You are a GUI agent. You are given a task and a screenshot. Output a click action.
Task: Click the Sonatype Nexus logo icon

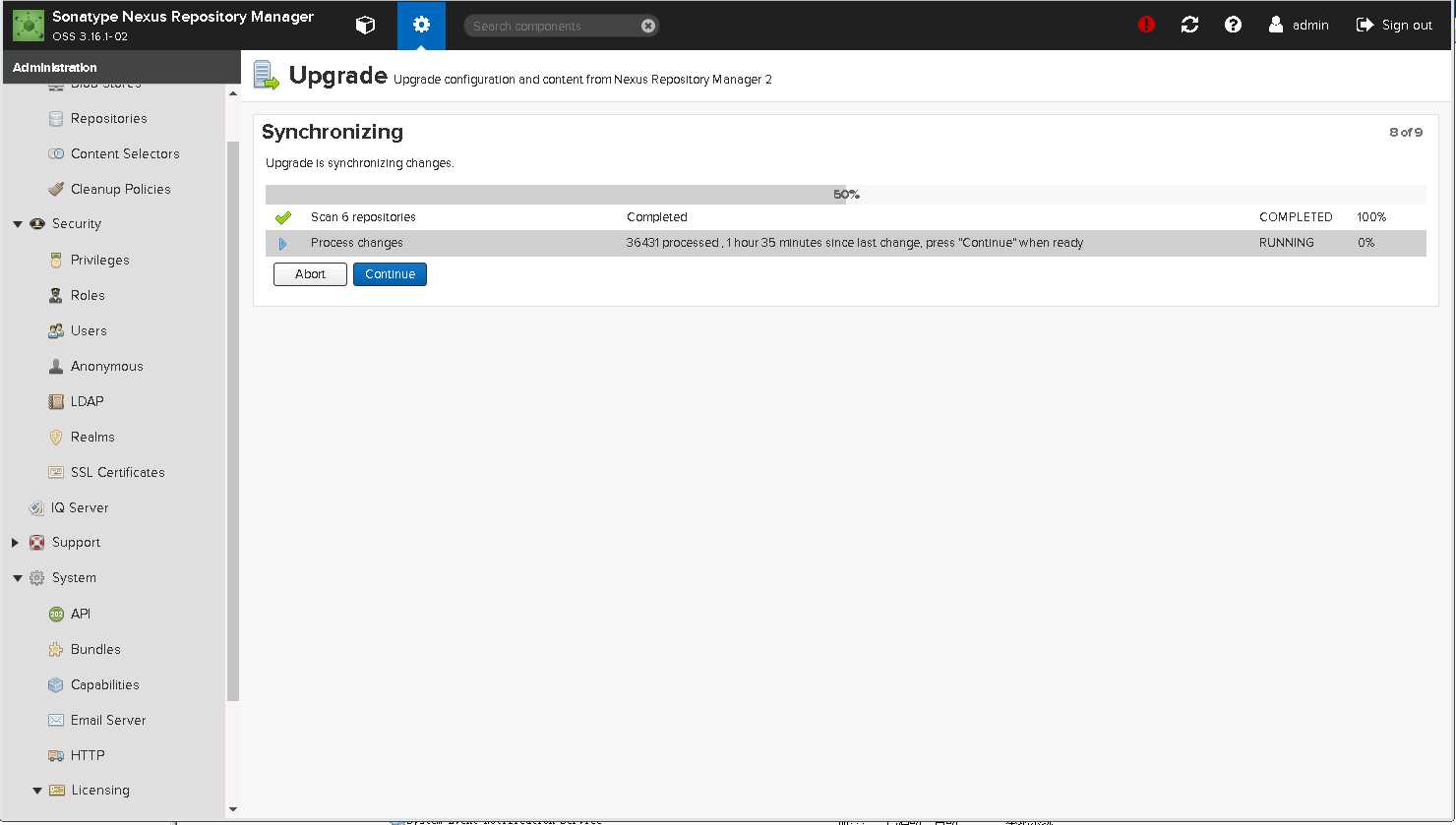tap(29, 26)
